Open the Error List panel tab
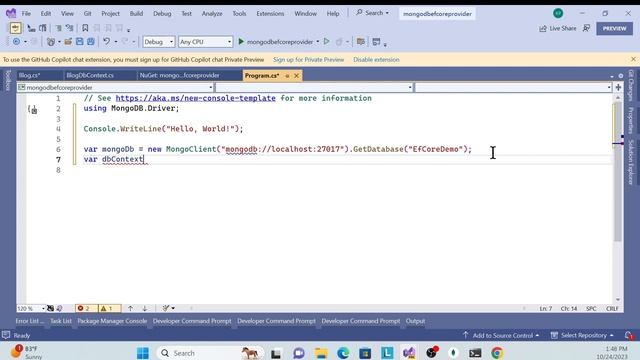The image size is (640, 360). tap(29, 321)
